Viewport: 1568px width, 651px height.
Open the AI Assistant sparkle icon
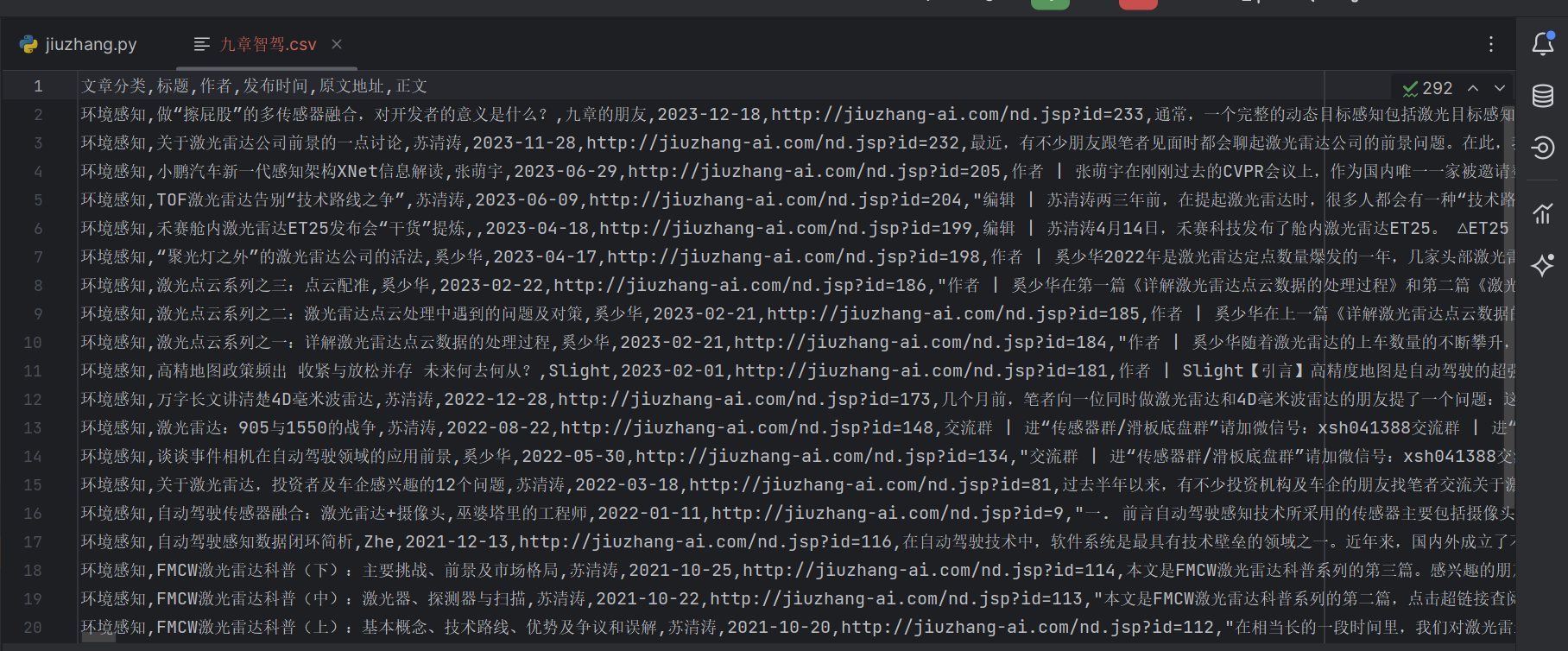[x=1543, y=265]
